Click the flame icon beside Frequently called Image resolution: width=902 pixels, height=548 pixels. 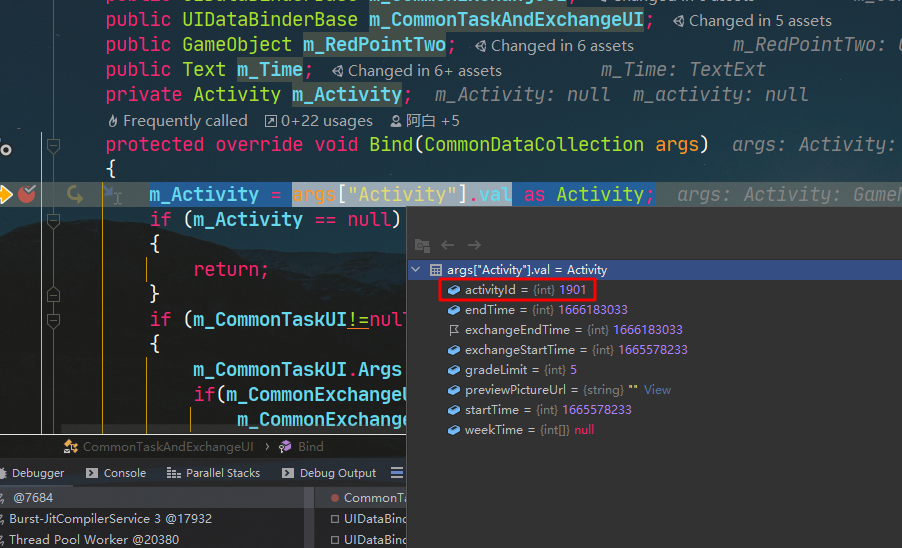point(113,121)
